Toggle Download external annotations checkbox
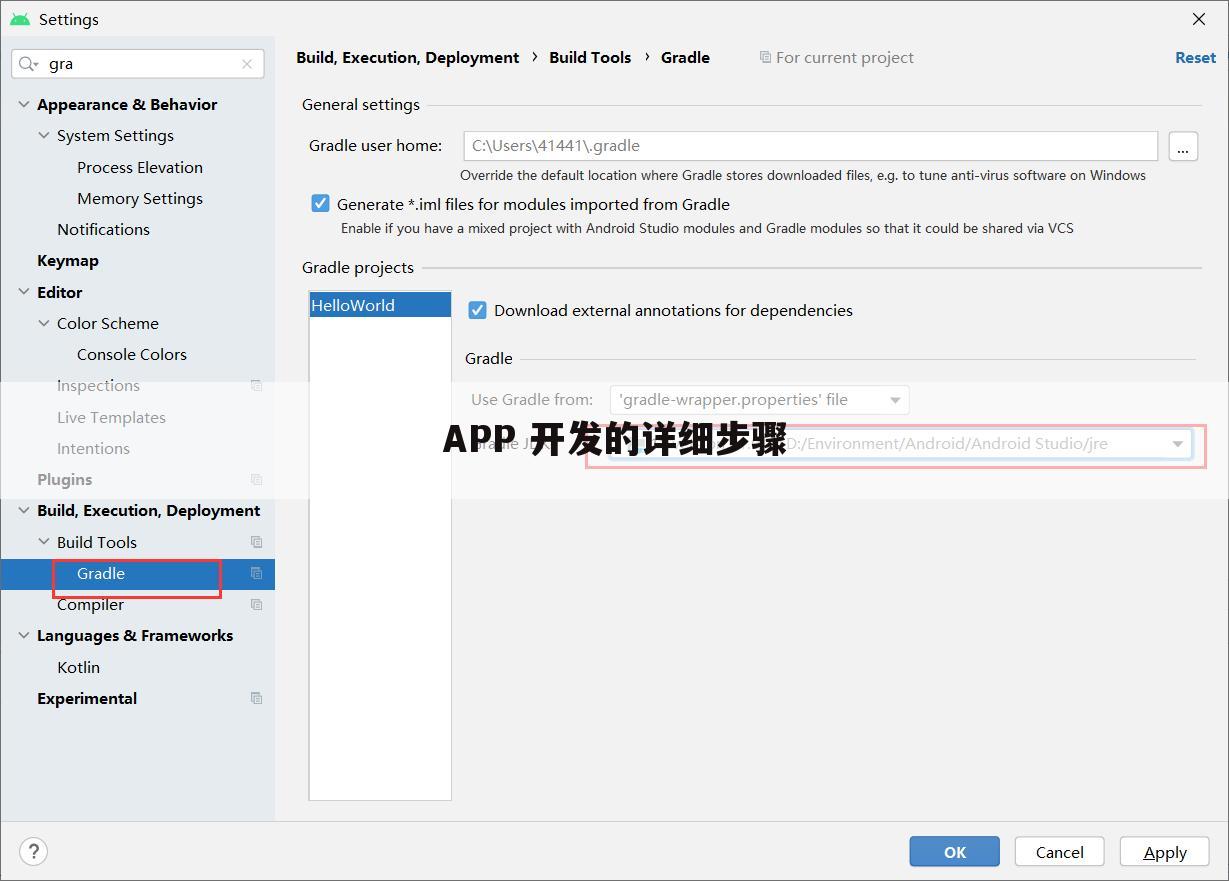Viewport: 1229px width, 881px height. (x=477, y=310)
